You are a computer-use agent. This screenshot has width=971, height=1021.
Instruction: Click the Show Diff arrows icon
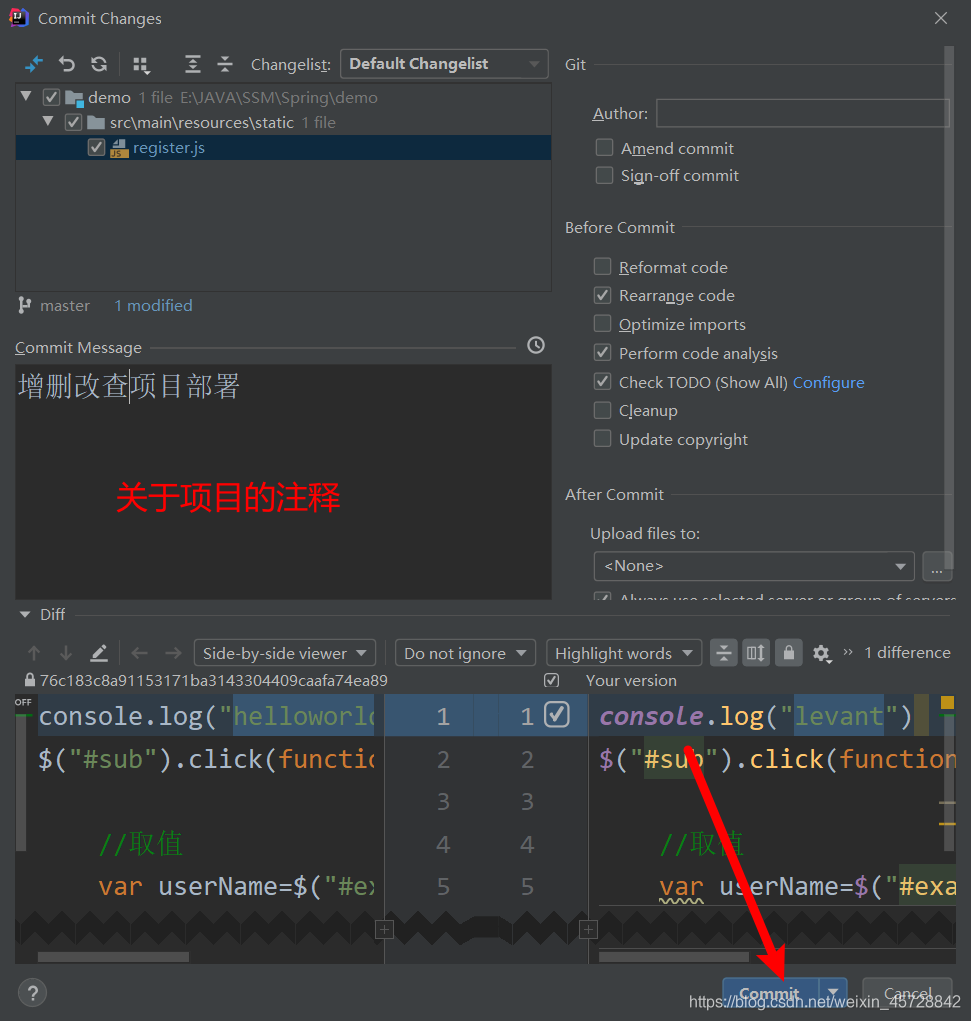(x=33, y=64)
